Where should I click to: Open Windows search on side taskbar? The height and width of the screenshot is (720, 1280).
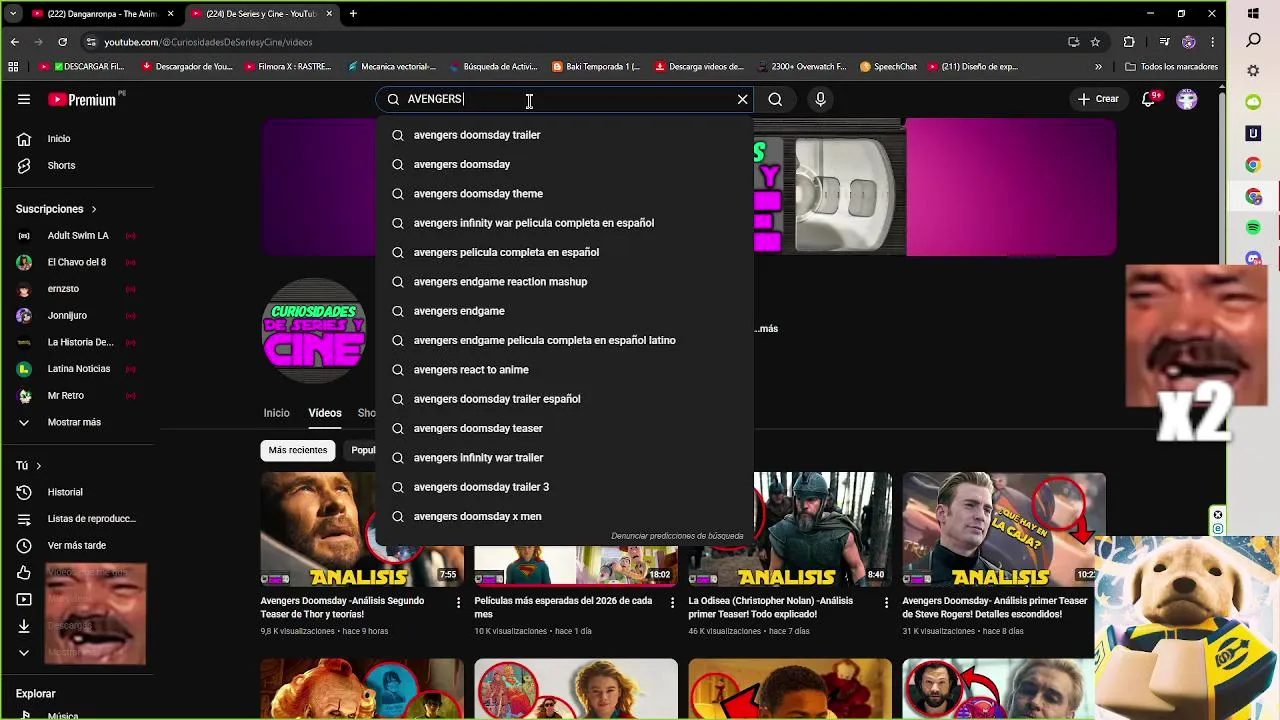click(1253, 41)
